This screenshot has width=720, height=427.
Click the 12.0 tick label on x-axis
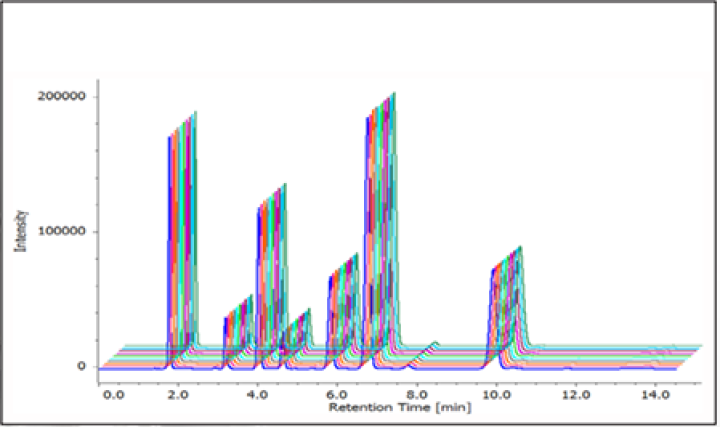coord(575,393)
